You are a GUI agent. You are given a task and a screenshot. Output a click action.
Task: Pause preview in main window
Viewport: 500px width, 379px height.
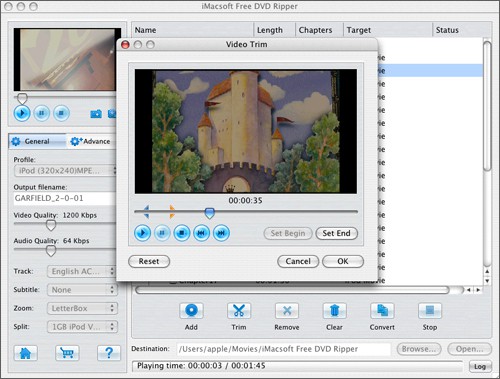pos(42,113)
